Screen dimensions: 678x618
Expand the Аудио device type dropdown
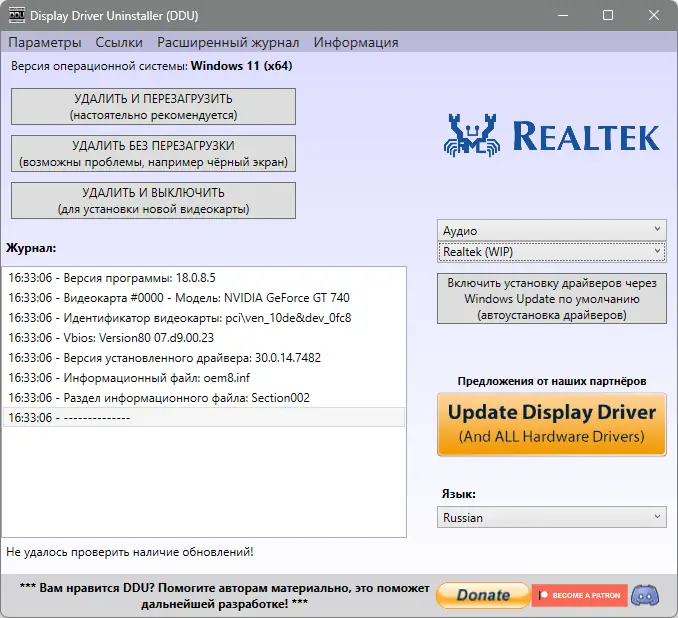[552, 231]
